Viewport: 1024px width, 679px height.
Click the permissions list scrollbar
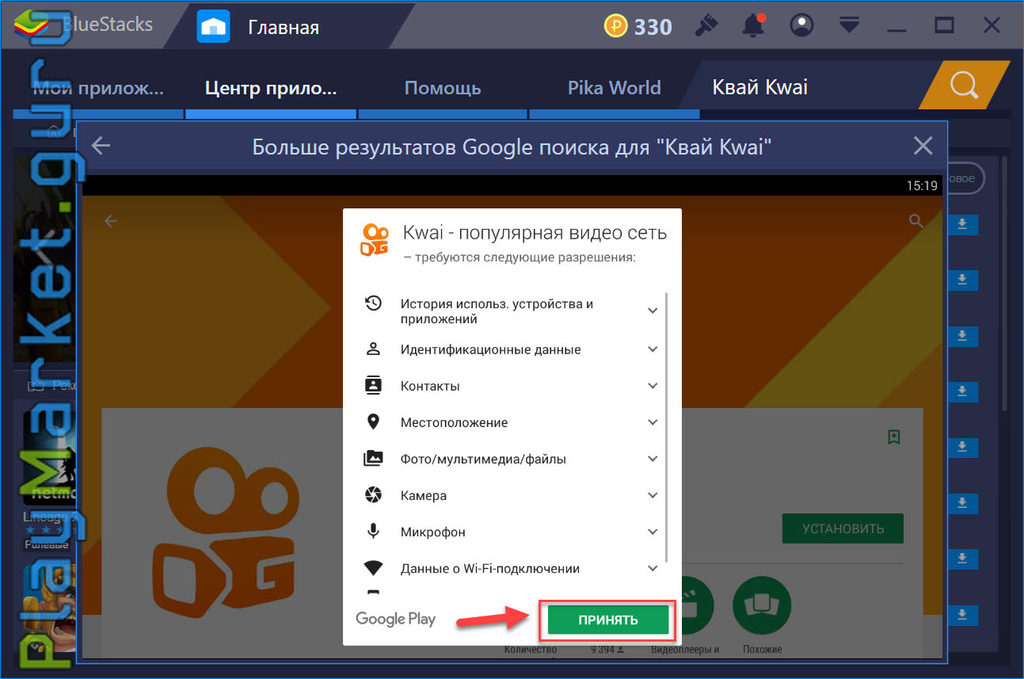tap(666, 427)
